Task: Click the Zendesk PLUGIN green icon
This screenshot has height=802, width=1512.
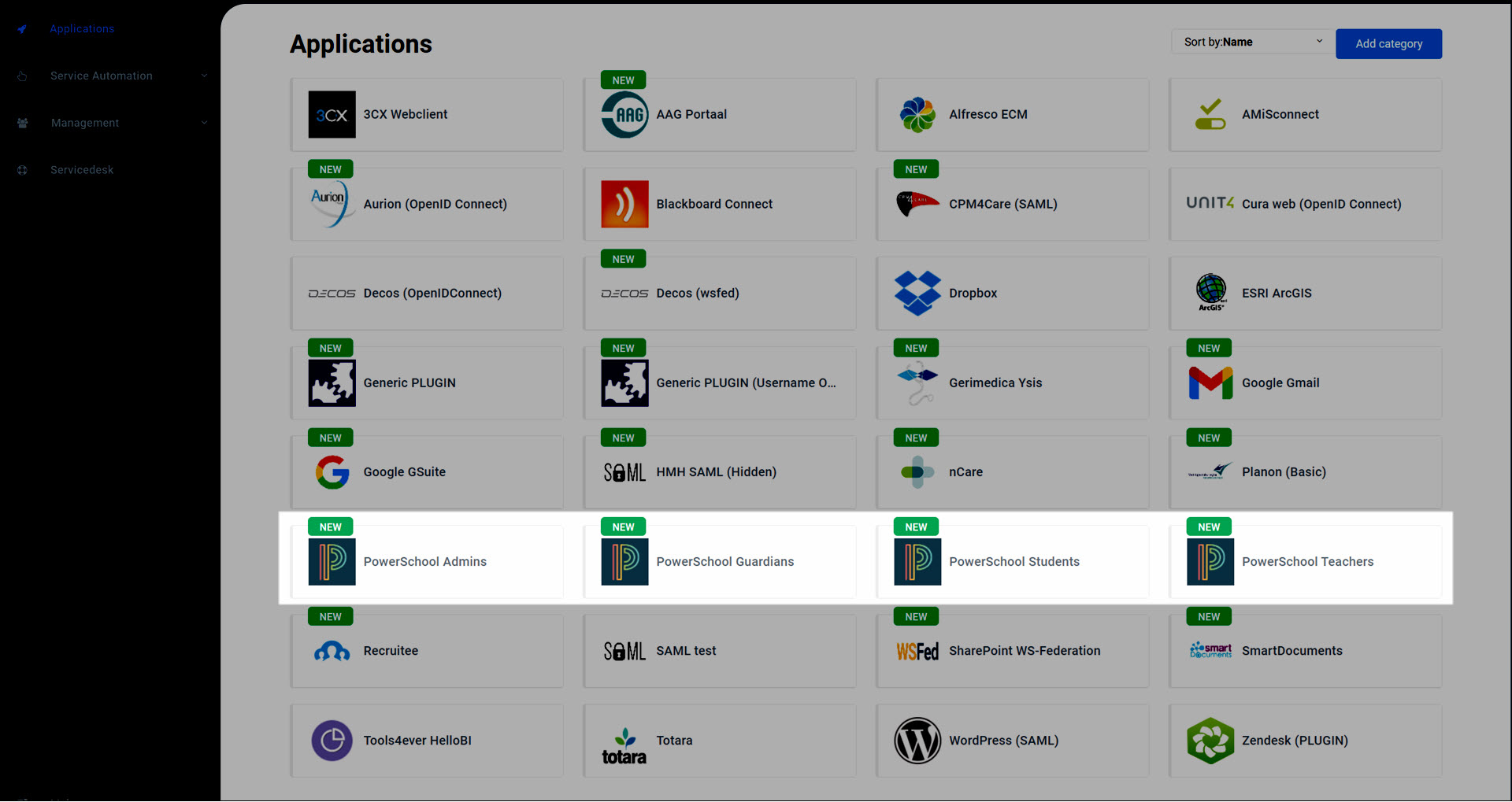Action: point(1210,741)
